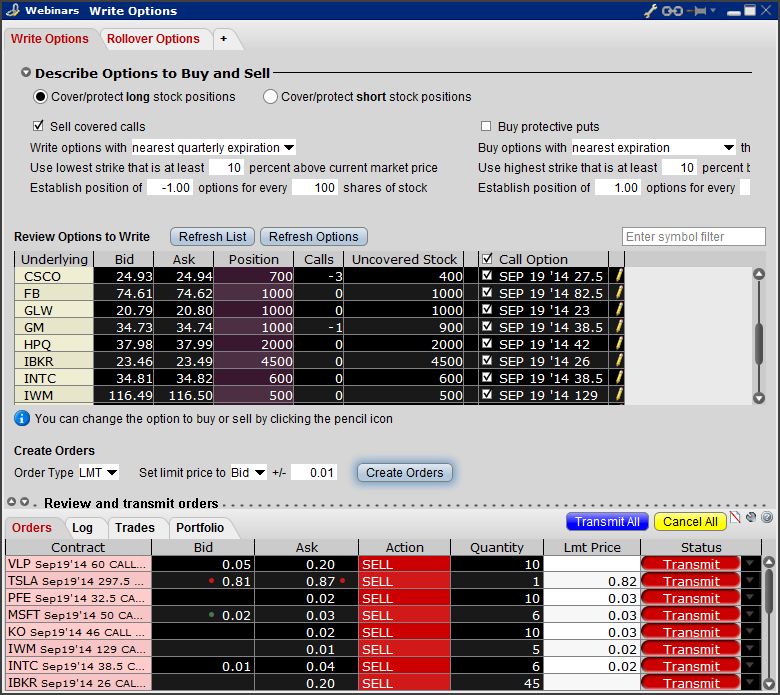Click Refresh Options button

point(314,237)
